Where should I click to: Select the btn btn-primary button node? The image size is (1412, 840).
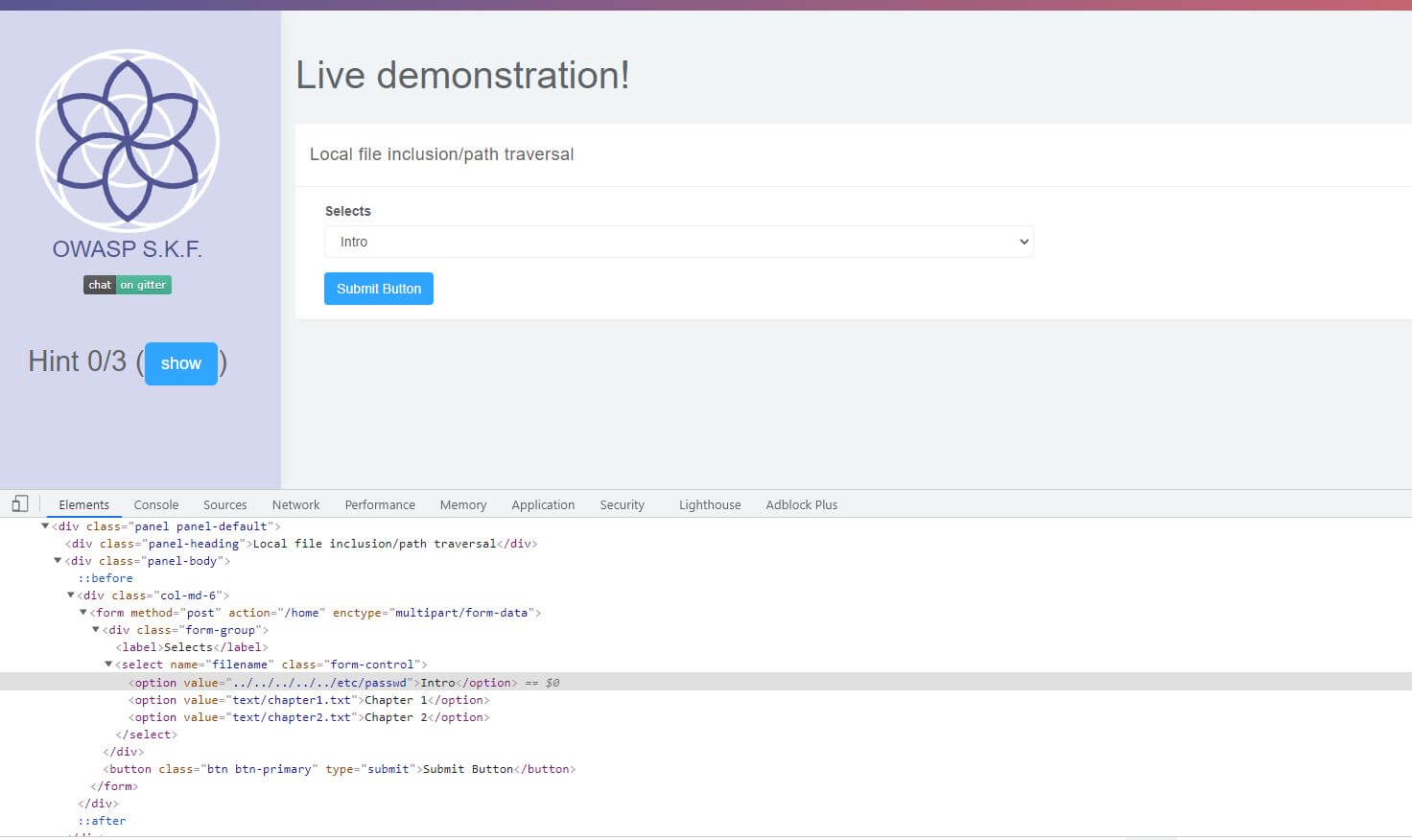click(340, 769)
